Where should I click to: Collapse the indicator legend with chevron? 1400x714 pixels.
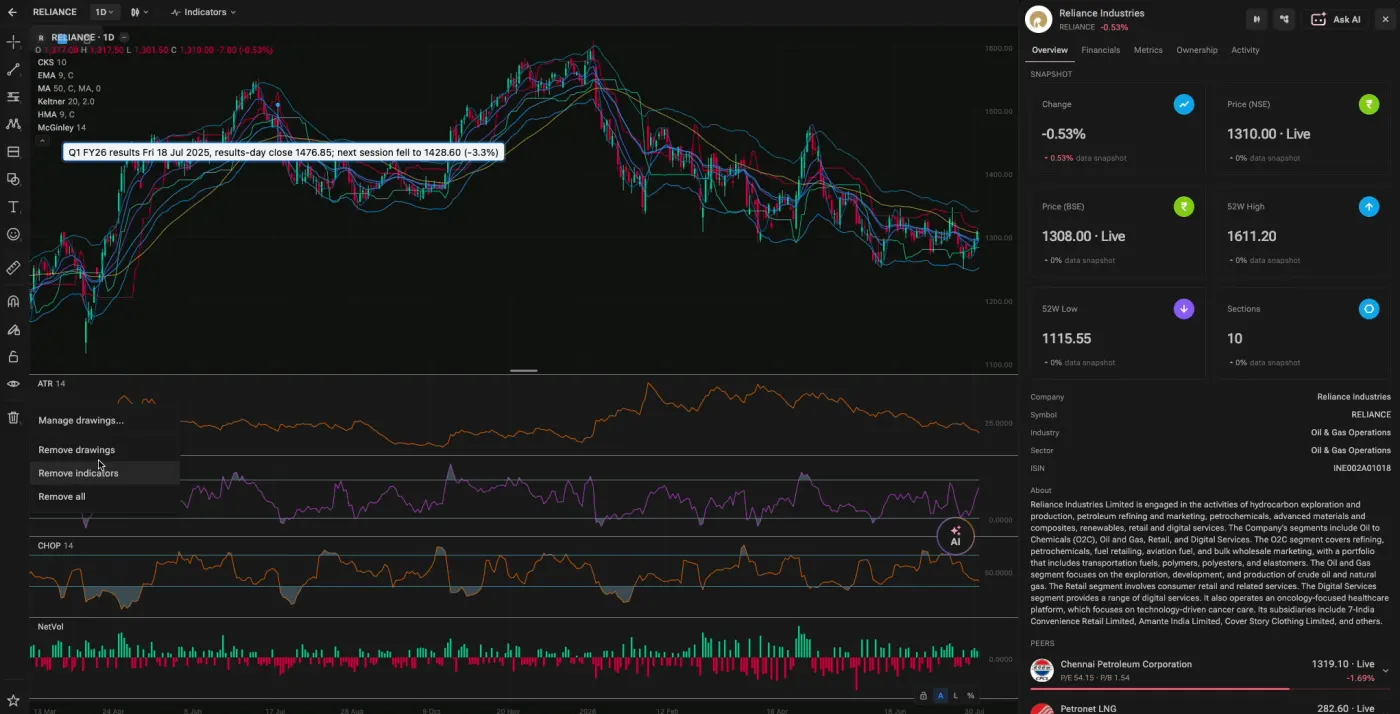[x=42, y=141]
